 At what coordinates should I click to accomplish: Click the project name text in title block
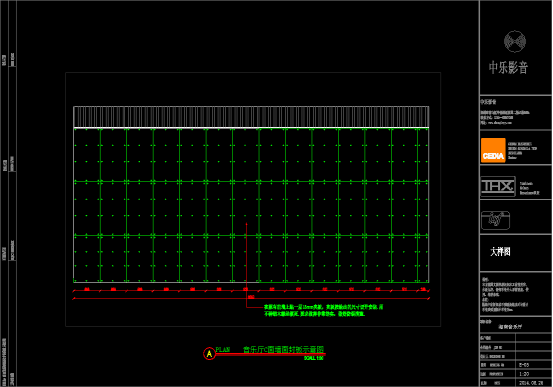[510, 327]
